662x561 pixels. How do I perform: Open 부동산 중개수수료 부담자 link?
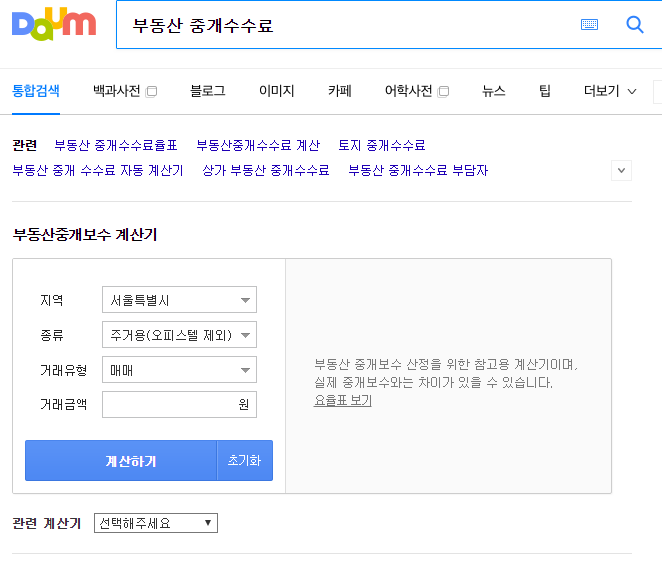click(418, 171)
